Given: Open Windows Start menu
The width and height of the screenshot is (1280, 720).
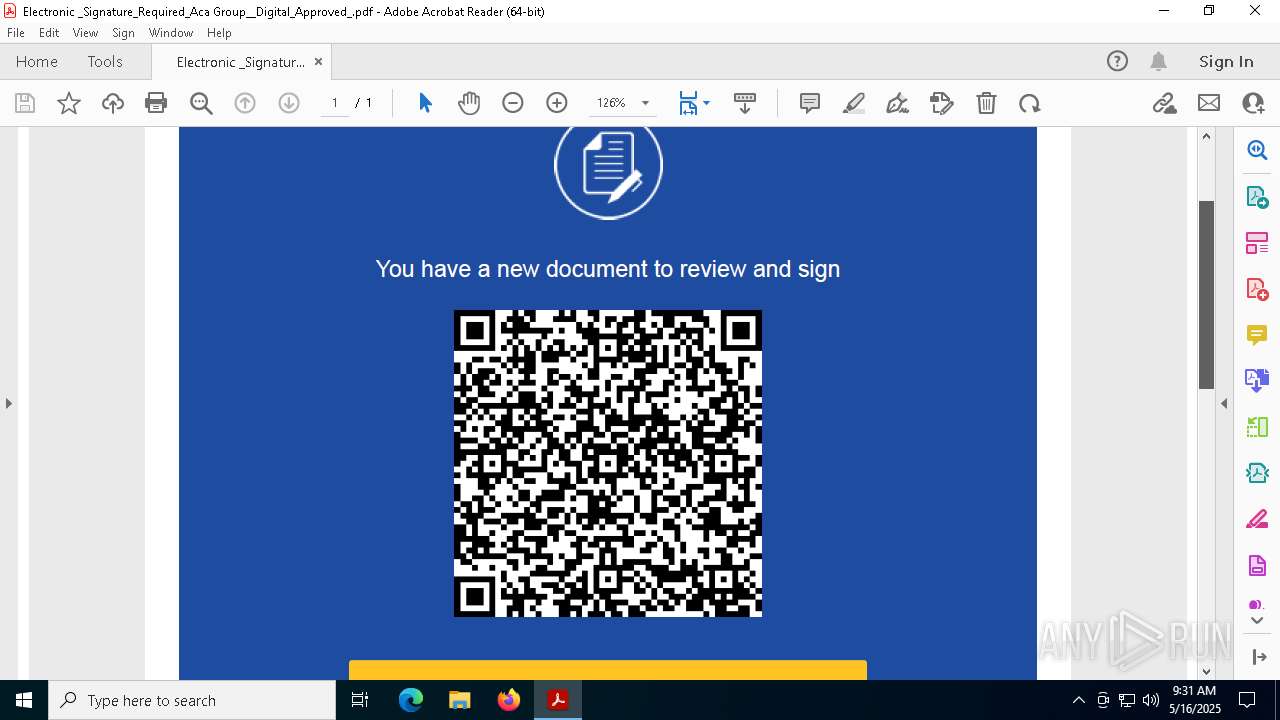Looking at the screenshot, I should [24, 700].
